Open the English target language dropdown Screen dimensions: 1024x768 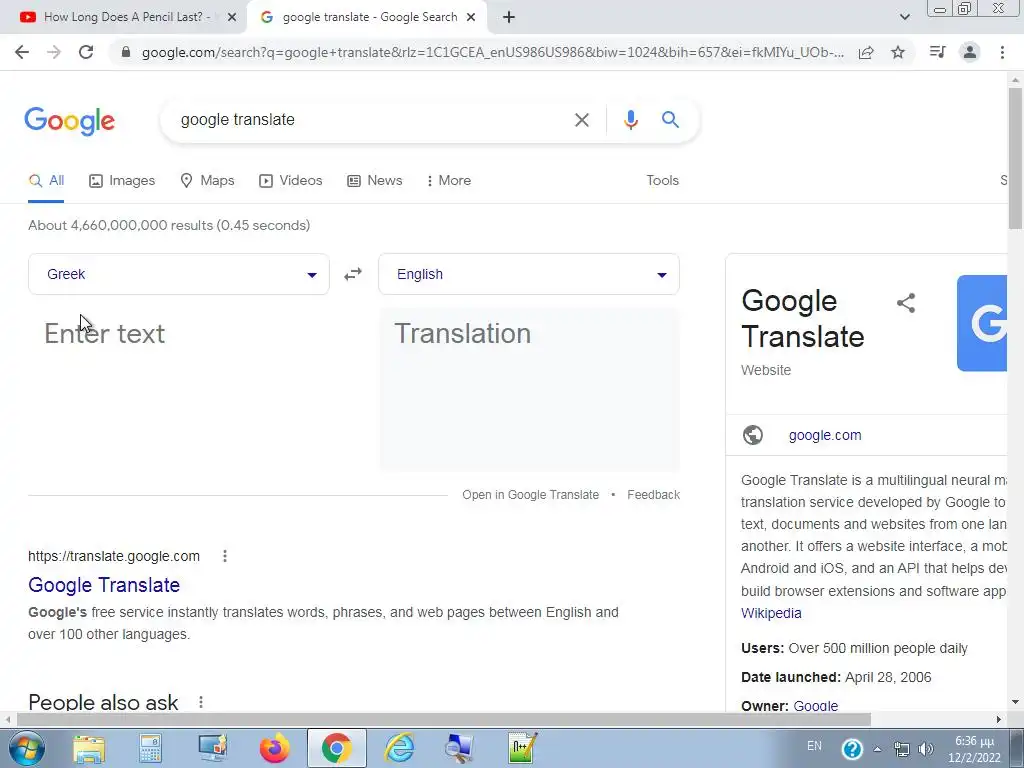tap(529, 274)
